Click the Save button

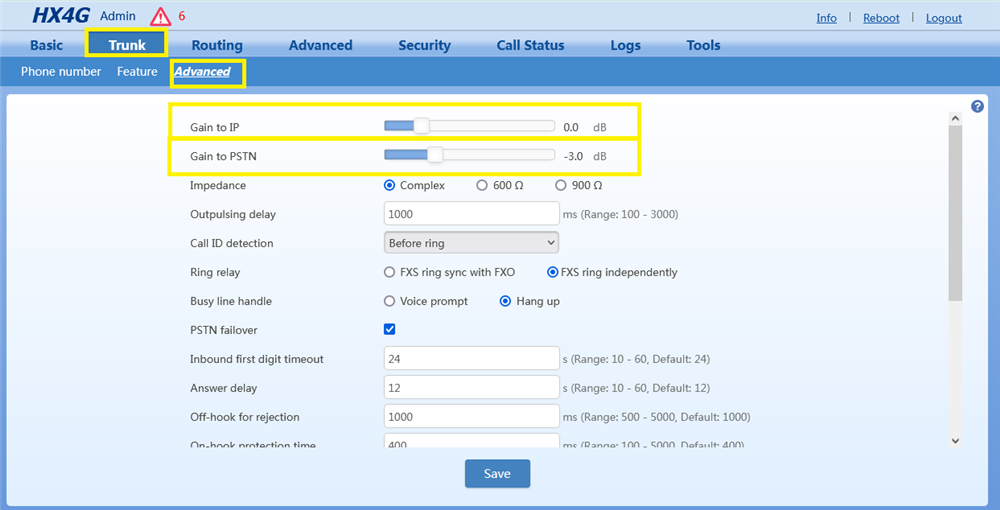(x=497, y=474)
